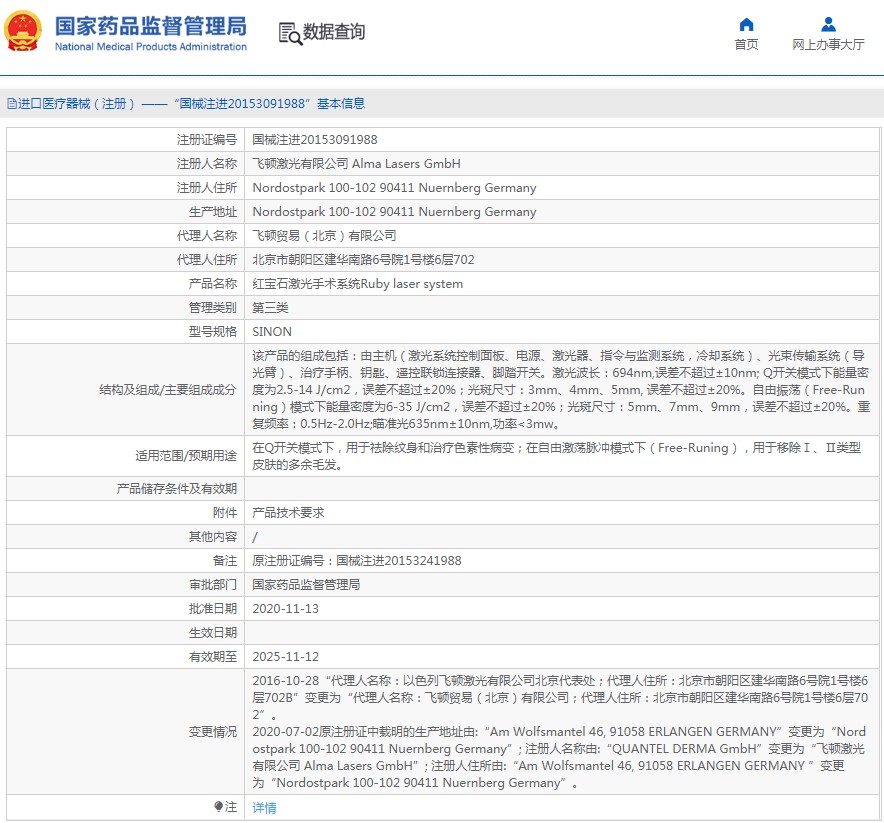Screen dimensions: 884x823
Task: Select 原注册证编号：国械注进20153241988 remark
Action: click(356, 561)
